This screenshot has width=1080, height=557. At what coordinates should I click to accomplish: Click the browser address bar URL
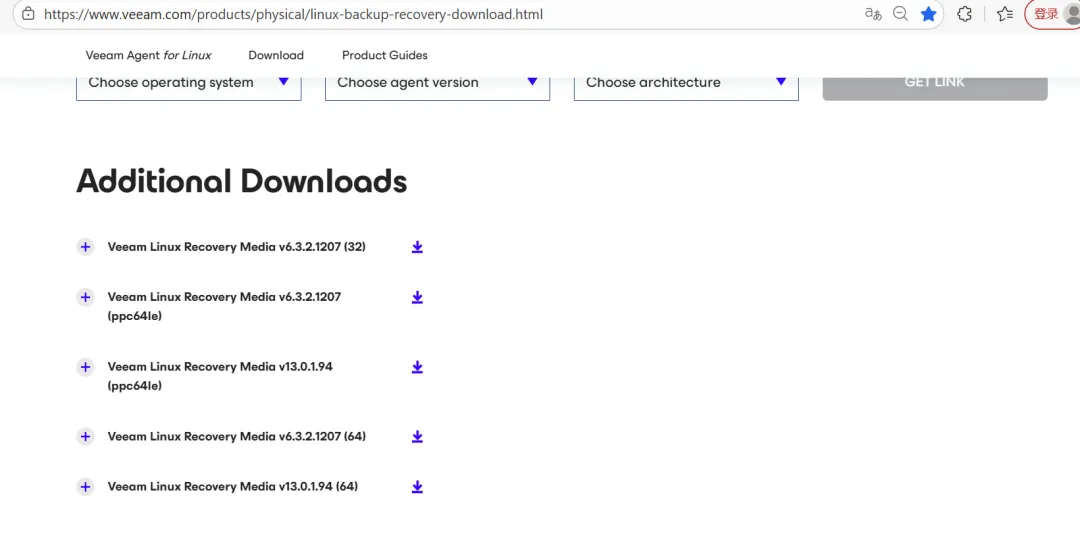click(x=293, y=14)
